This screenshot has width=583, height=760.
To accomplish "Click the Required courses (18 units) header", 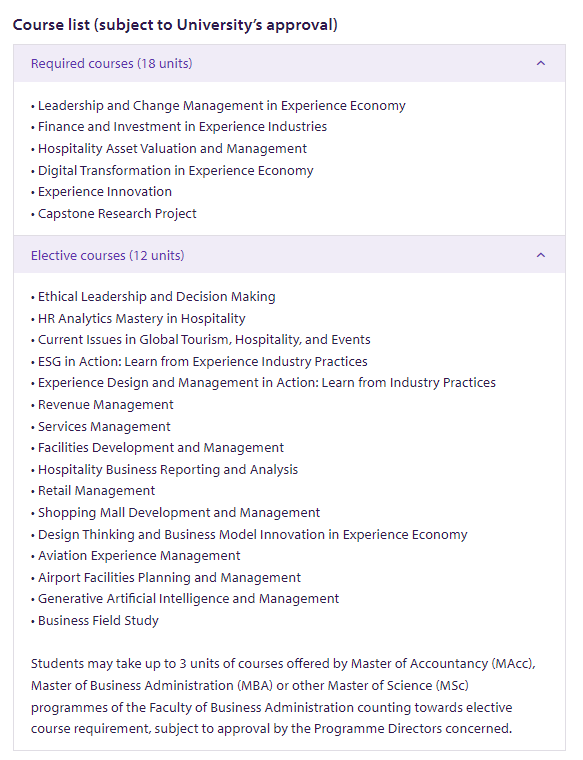I will click(x=289, y=63).
